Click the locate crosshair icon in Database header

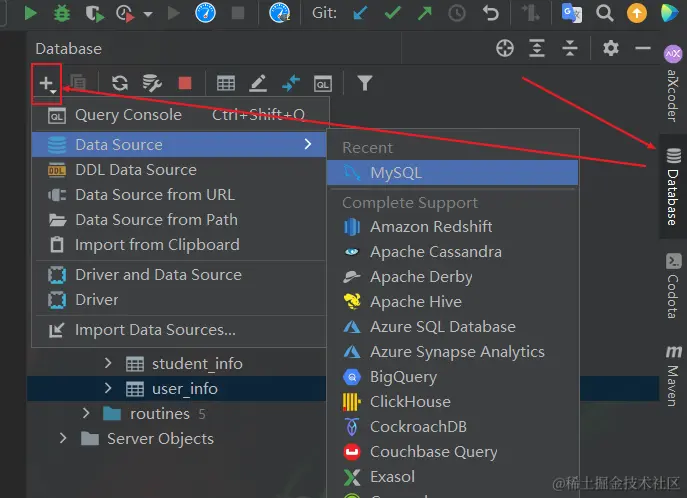coord(505,48)
